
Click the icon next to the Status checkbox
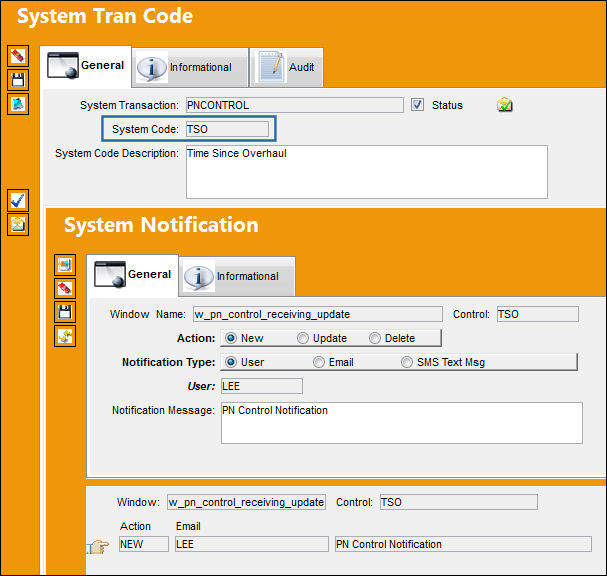point(504,105)
